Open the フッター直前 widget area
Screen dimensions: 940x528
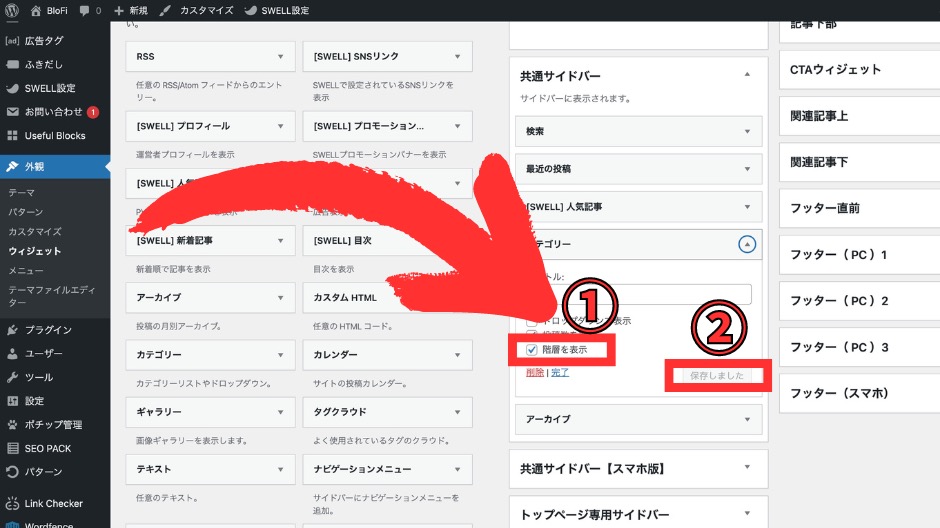click(860, 208)
